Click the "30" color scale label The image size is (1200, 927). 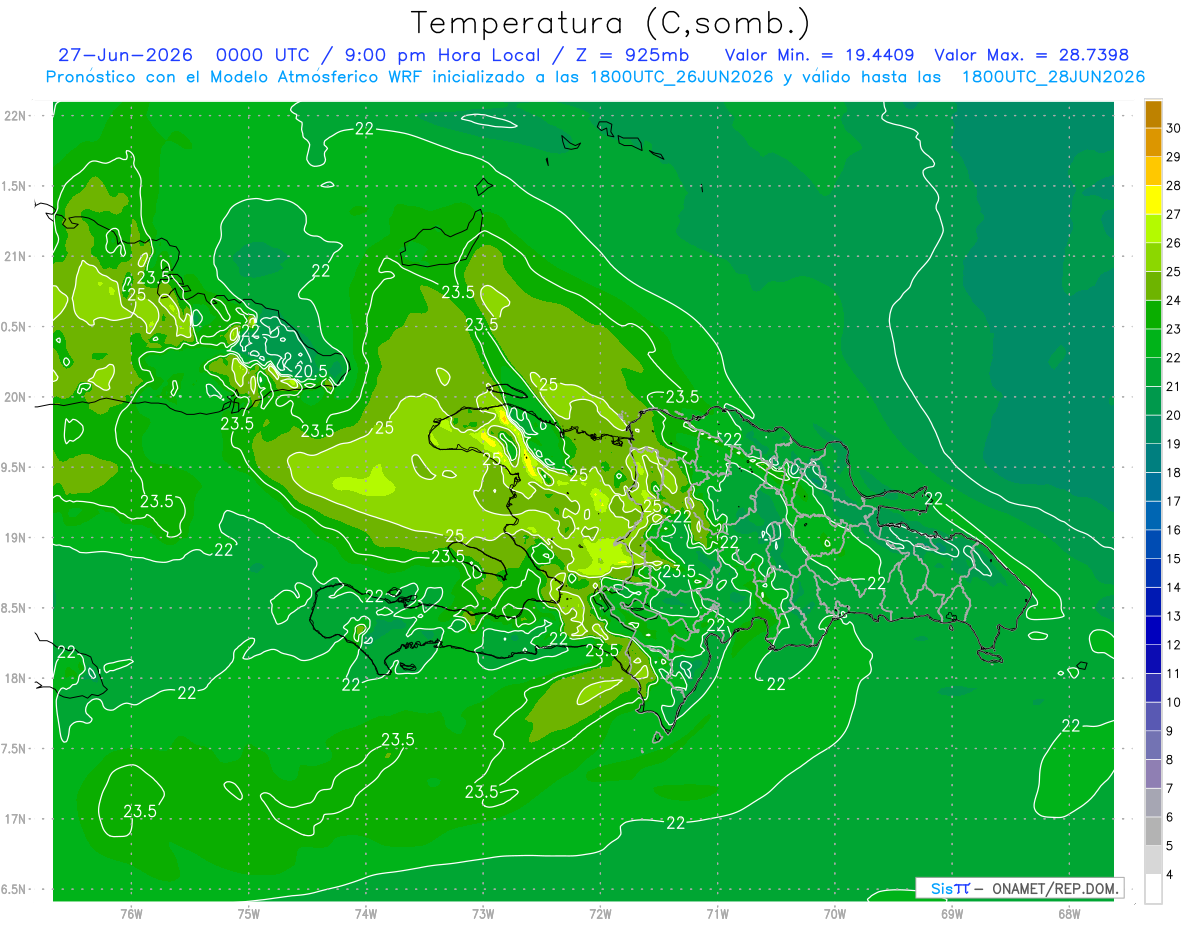point(1174,128)
